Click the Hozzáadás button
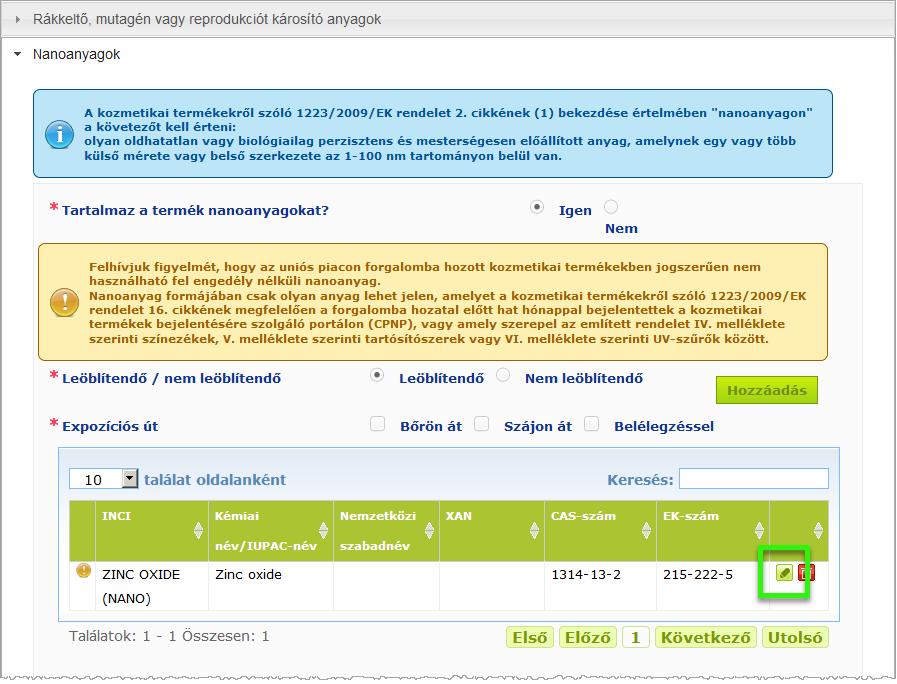The height and width of the screenshot is (684, 897). [x=767, y=390]
